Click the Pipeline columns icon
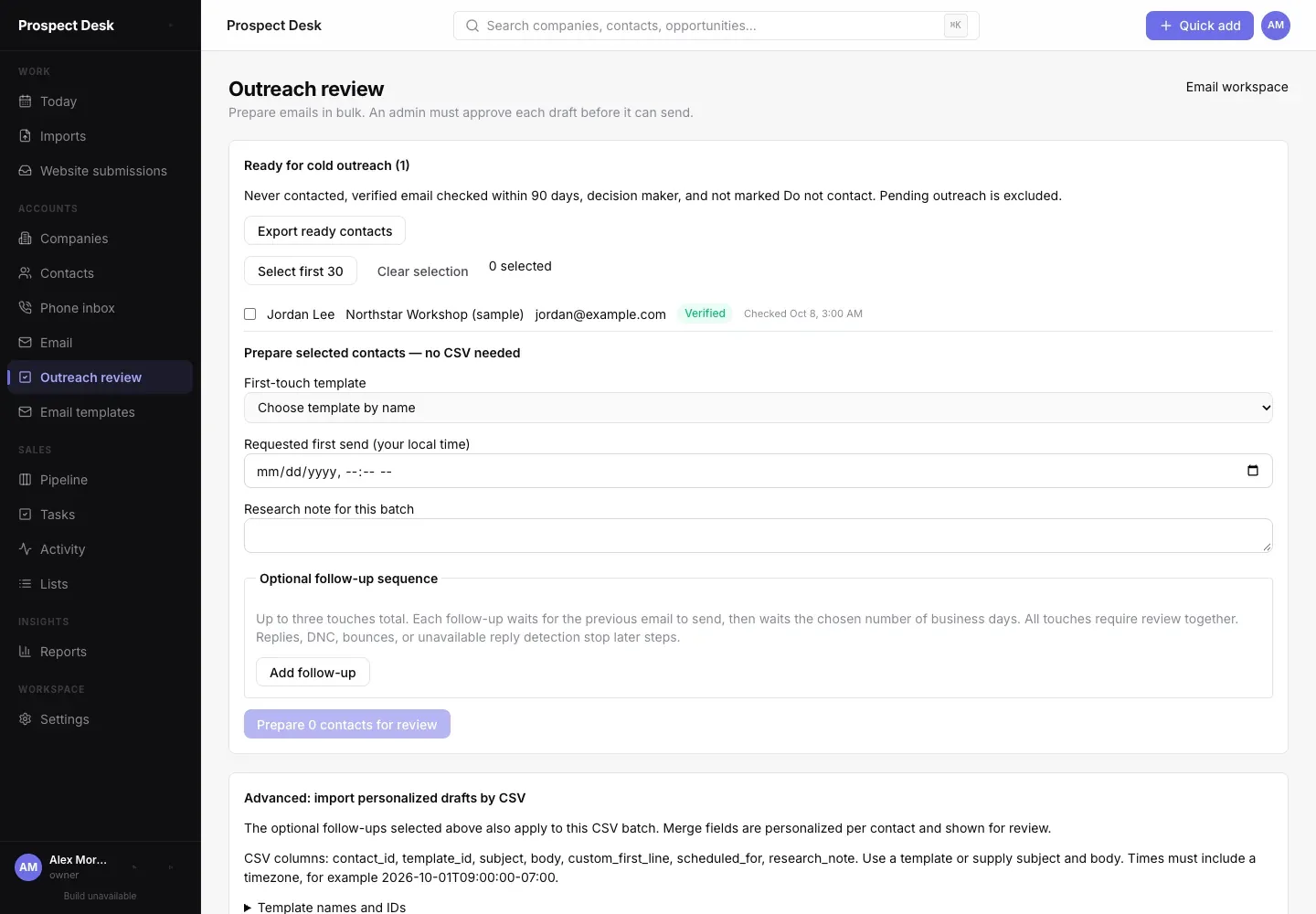Viewport: 1316px width, 914px height. (26, 480)
